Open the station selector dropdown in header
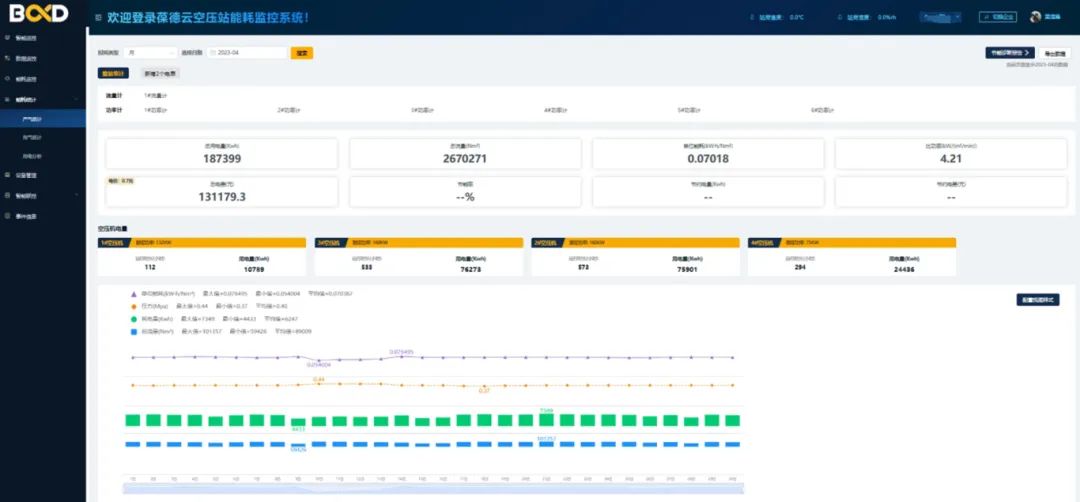Image resolution: width=1080 pixels, height=502 pixels. click(x=940, y=17)
